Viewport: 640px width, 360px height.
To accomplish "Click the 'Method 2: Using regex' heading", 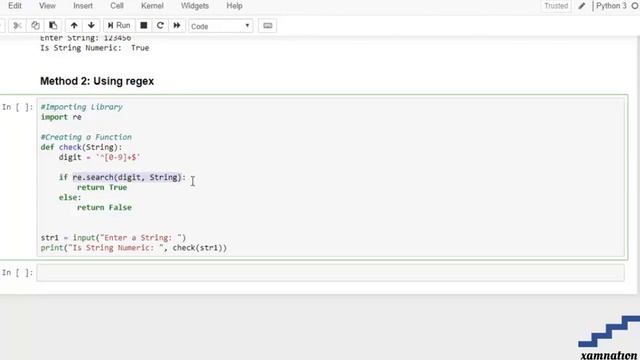I will tap(97, 81).
